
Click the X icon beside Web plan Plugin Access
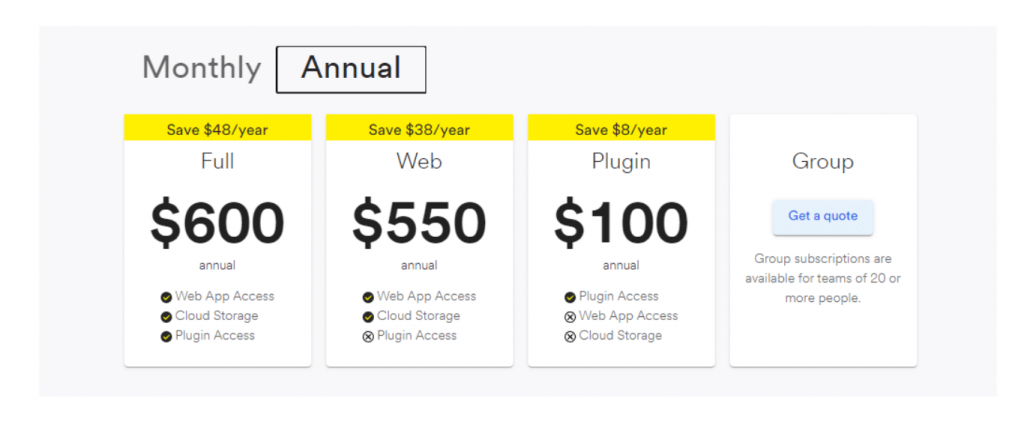(x=368, y=337)
